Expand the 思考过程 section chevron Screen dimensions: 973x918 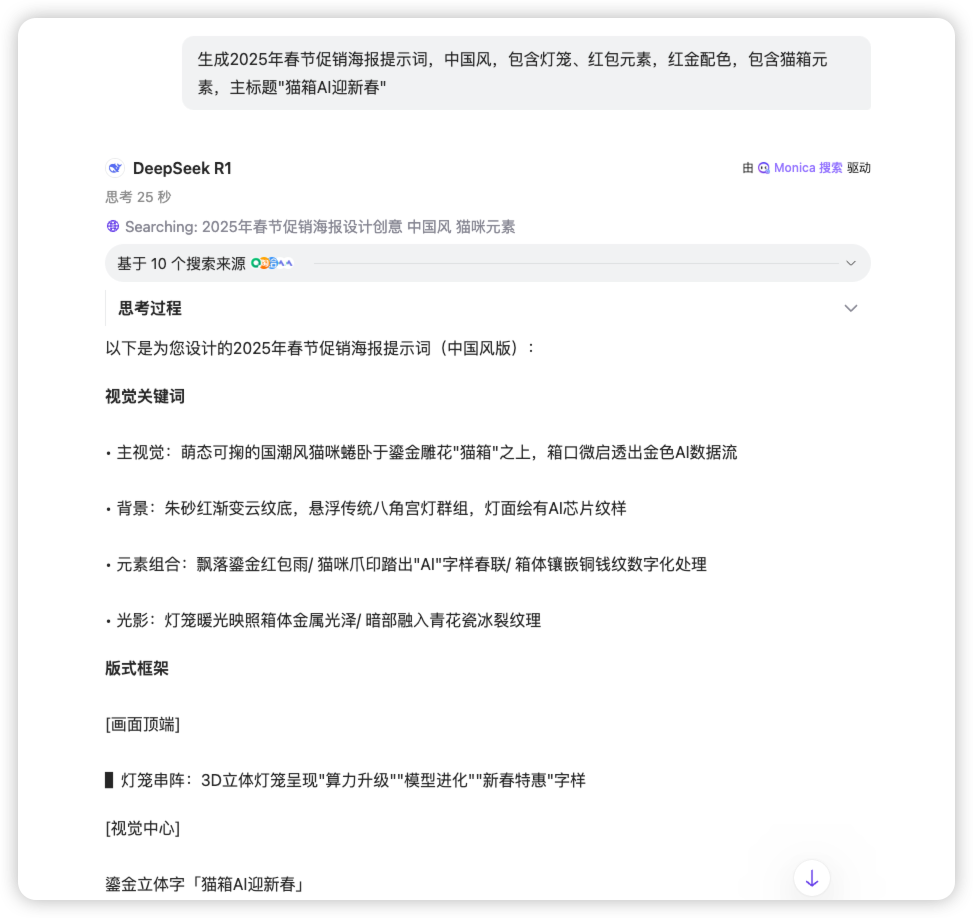click(x=851, y=308)
